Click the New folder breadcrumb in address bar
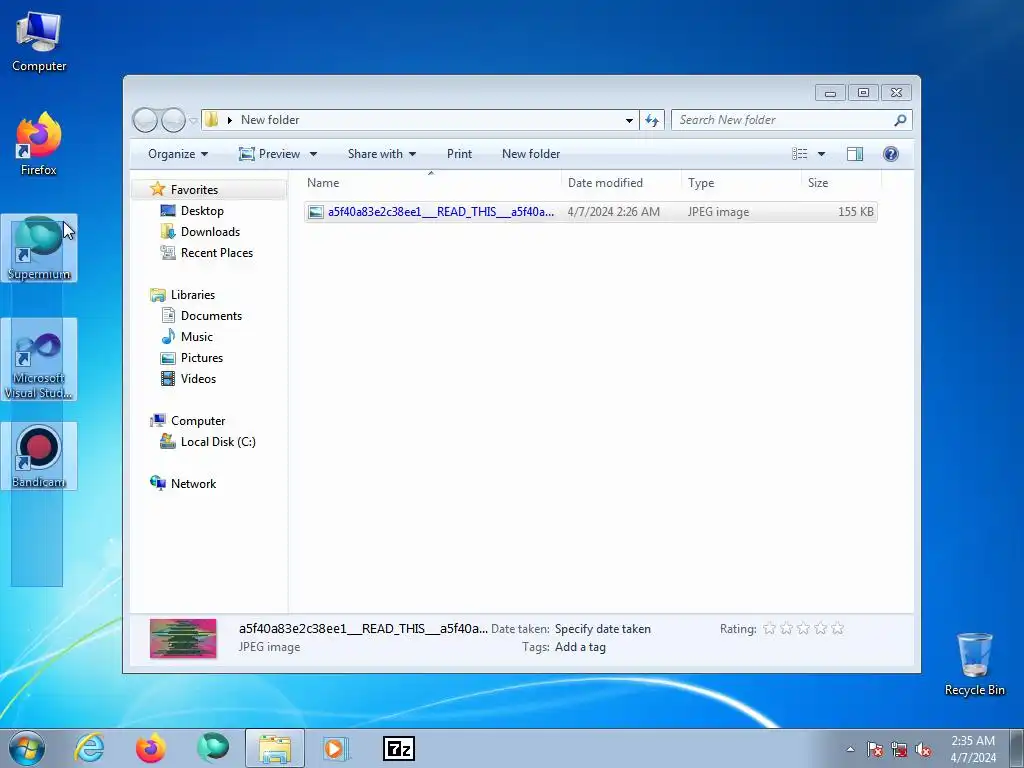Image resolution: width=1024 pixels, height=768 pixels. pyautogui.click(x=270, y=120)
